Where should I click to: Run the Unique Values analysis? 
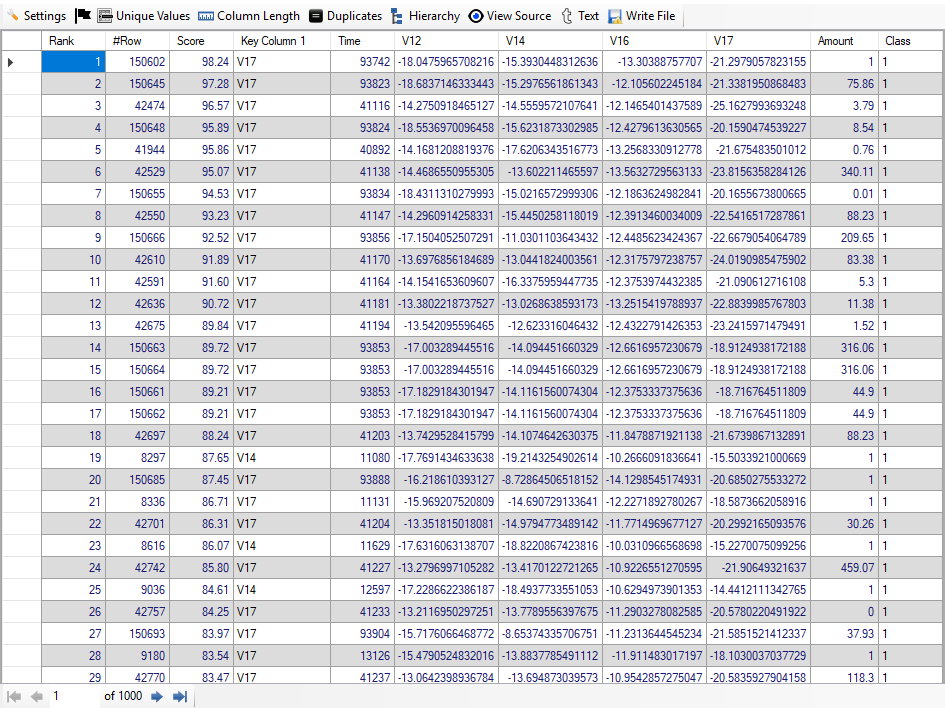click(144, 16)
